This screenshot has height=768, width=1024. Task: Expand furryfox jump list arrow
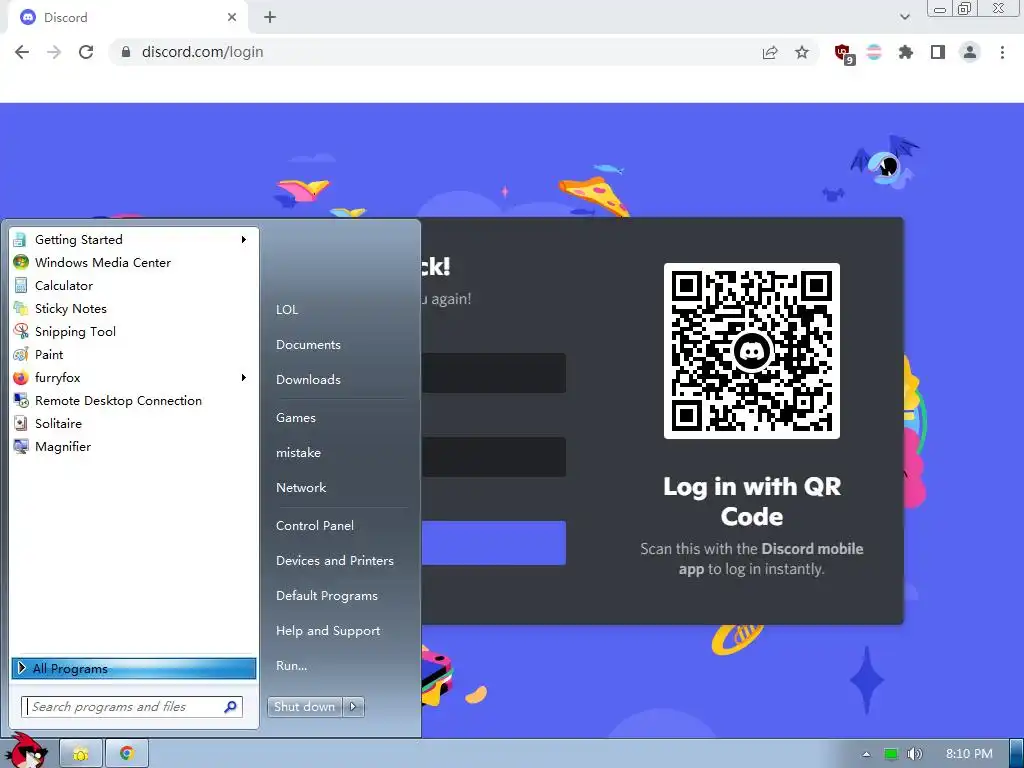244,377
